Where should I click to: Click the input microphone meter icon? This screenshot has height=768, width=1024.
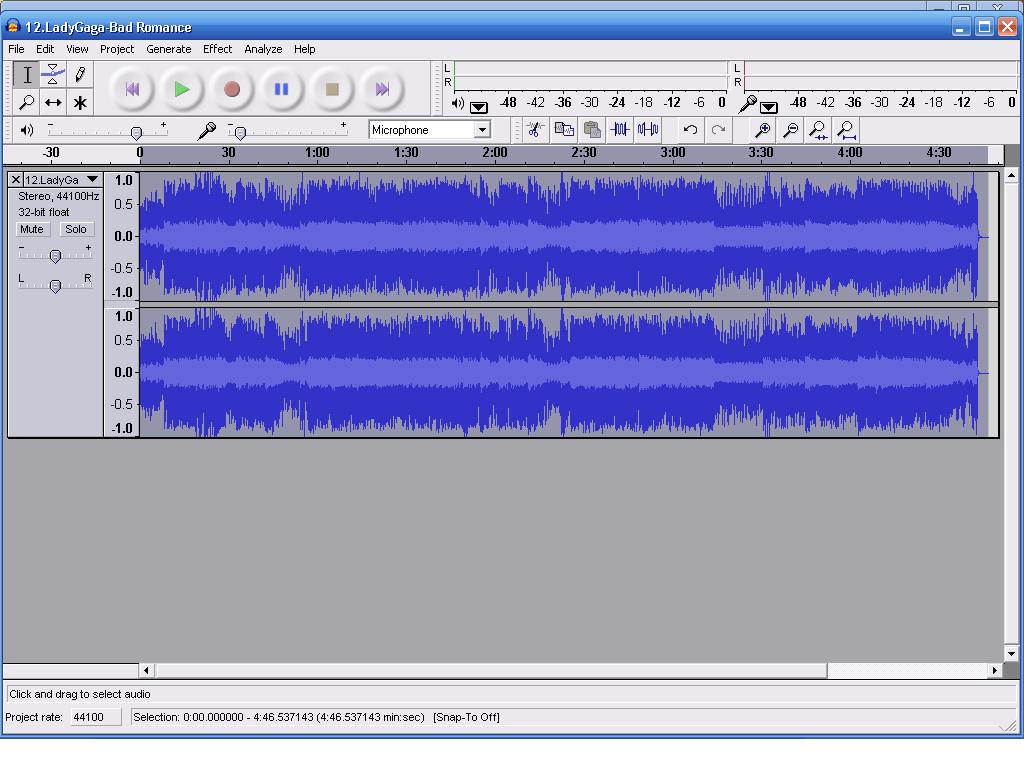tap(748, 103)
